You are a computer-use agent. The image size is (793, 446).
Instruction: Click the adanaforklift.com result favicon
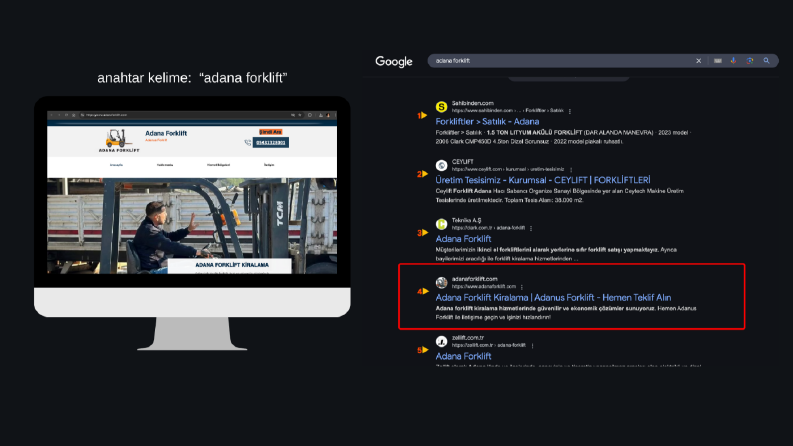[442, 283]
